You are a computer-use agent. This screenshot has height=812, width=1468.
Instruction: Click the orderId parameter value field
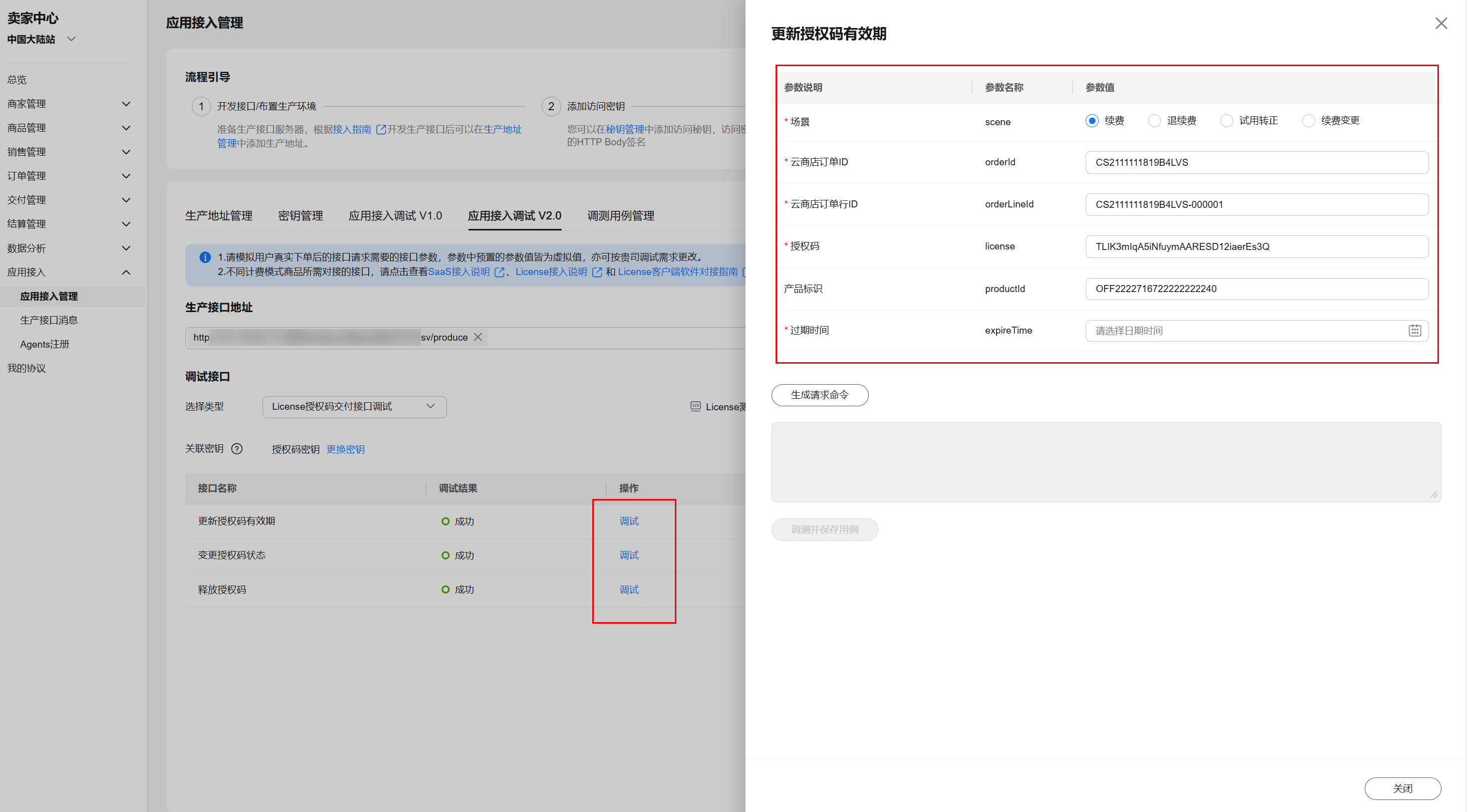1256,162
